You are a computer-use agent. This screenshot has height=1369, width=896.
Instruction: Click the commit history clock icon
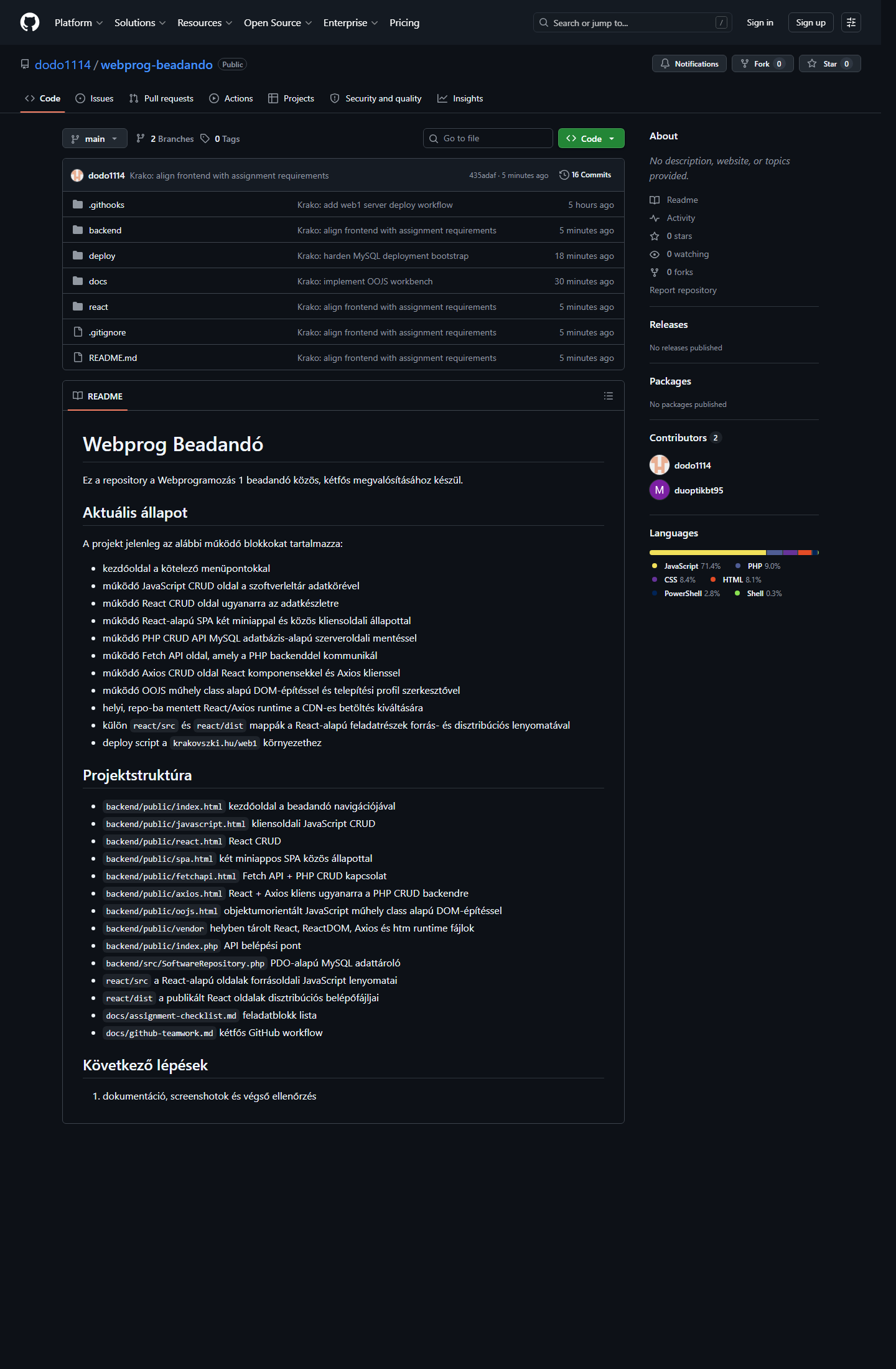tap(564, 175)
